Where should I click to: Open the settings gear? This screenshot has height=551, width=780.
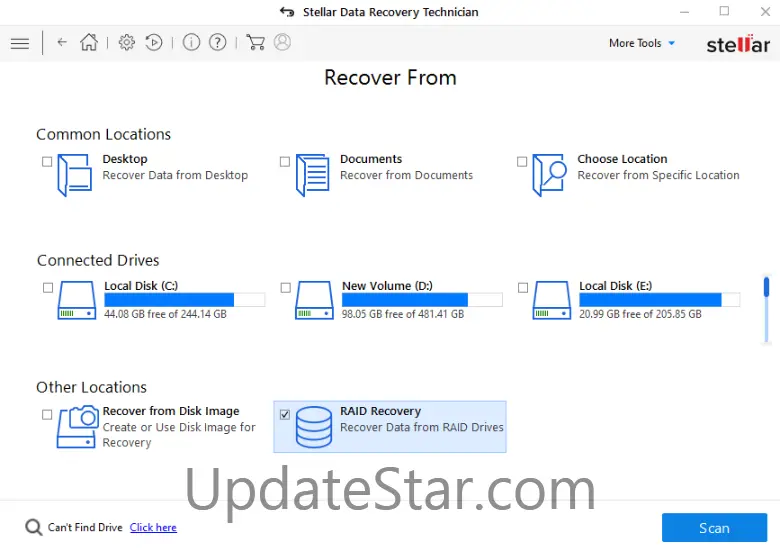tap(126, 43)
